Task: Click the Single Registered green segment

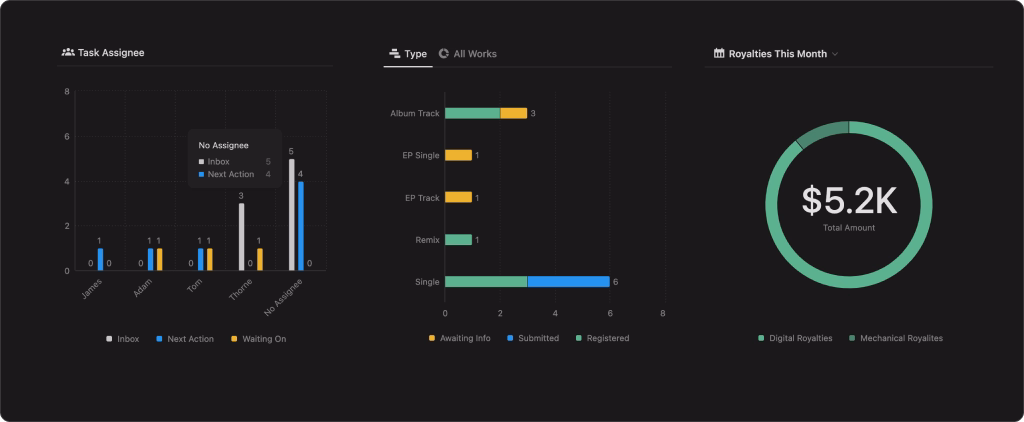Action: point(486,282)
